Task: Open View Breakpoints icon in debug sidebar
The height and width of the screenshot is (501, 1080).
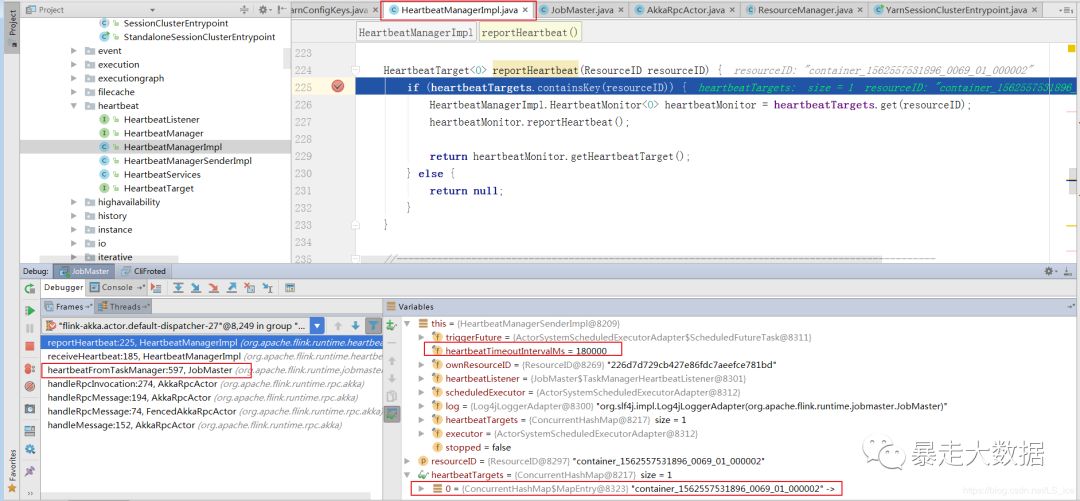Action: 30,369
